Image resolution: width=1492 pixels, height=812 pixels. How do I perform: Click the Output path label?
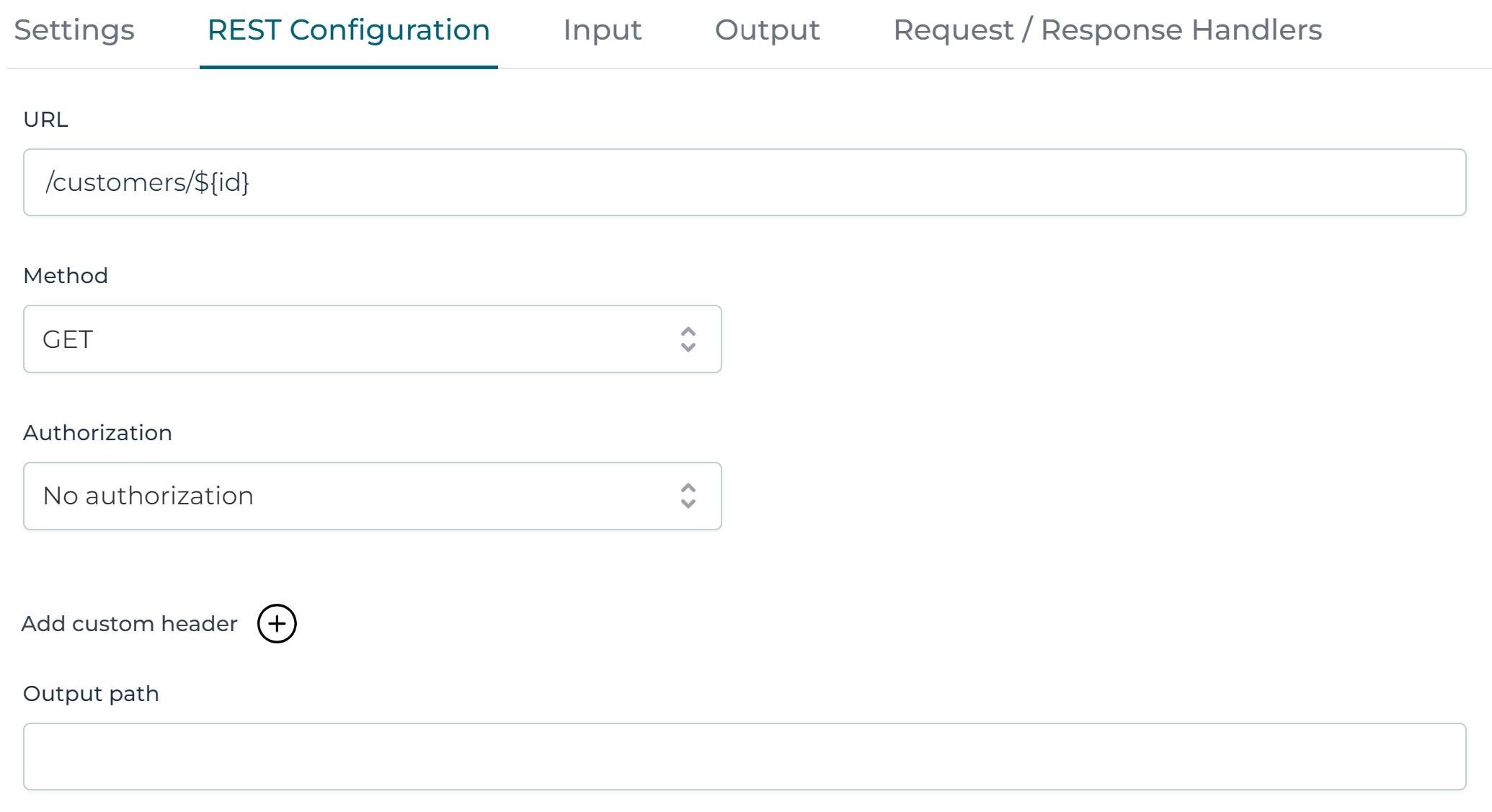pyautogui.click(x=91, y=693)
